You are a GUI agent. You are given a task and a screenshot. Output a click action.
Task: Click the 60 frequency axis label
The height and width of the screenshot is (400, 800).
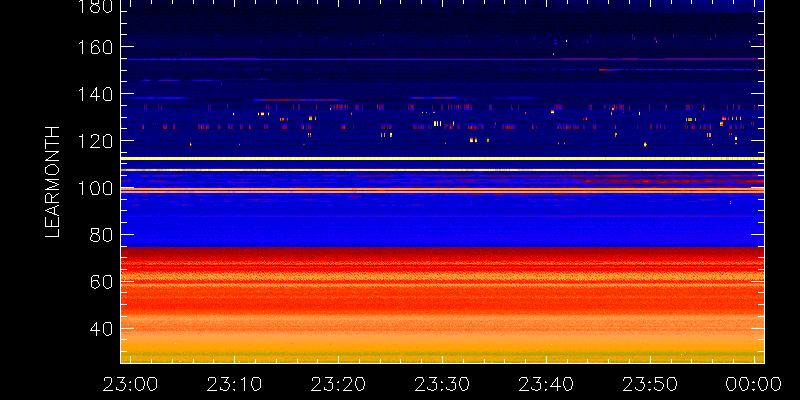101,282
